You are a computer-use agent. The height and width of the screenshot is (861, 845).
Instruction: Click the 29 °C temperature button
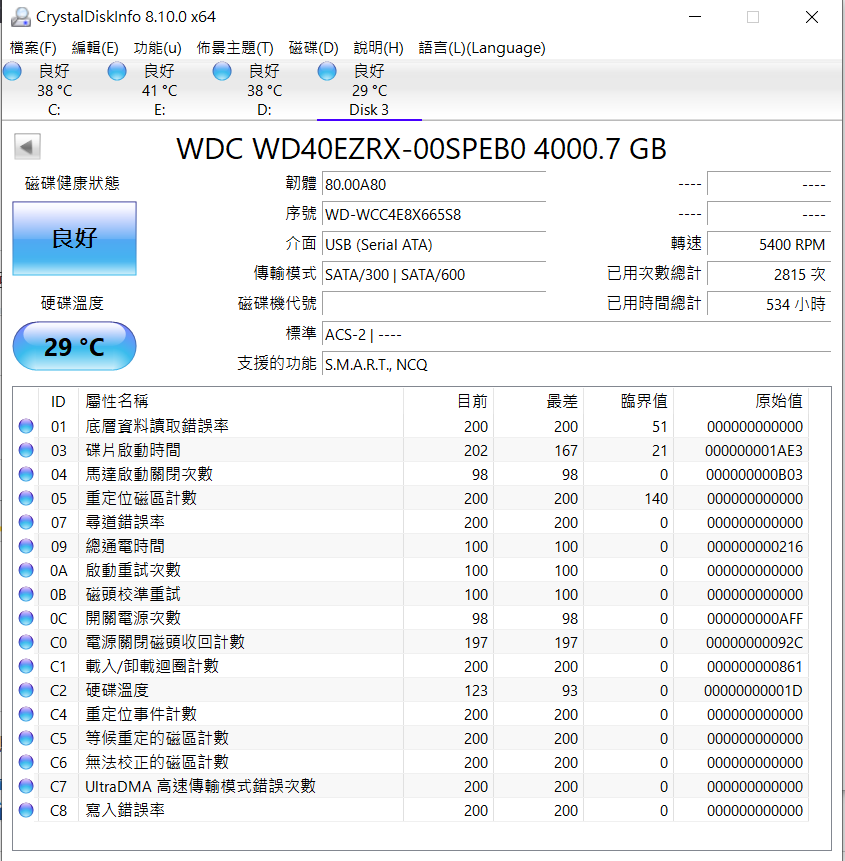point(74,347)
